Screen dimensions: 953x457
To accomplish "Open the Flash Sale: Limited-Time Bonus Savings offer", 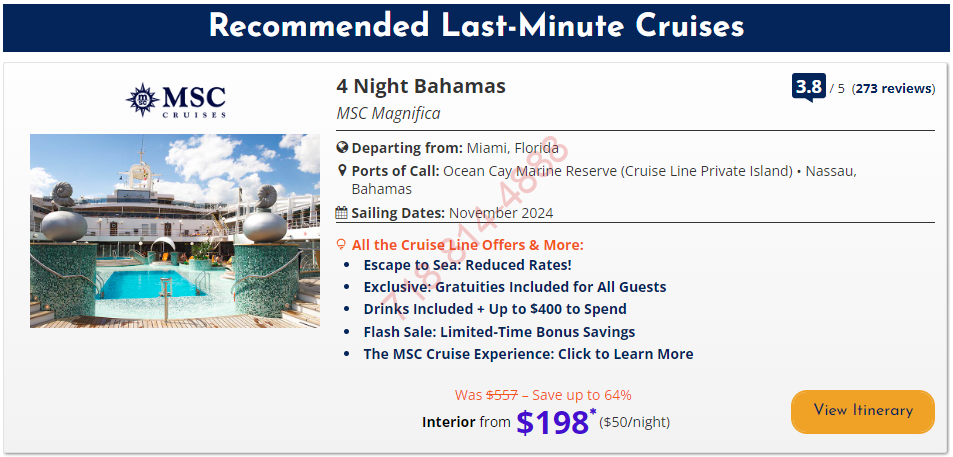I will click(x=499, y=331).
